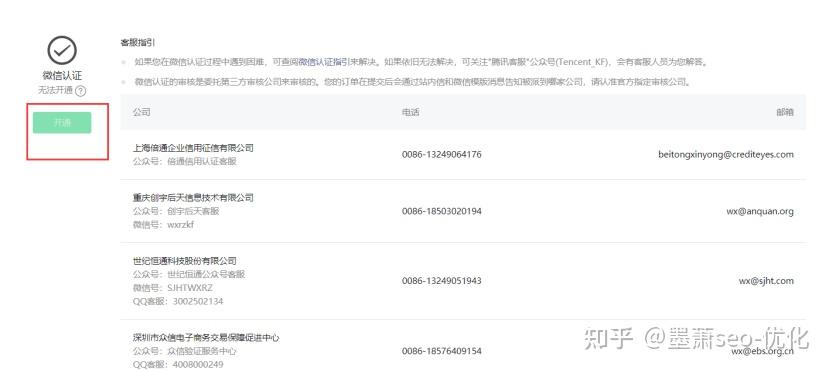Open the 微信认证指引 link
Viewport: 830px width, 371px height.
click(323, 62)
